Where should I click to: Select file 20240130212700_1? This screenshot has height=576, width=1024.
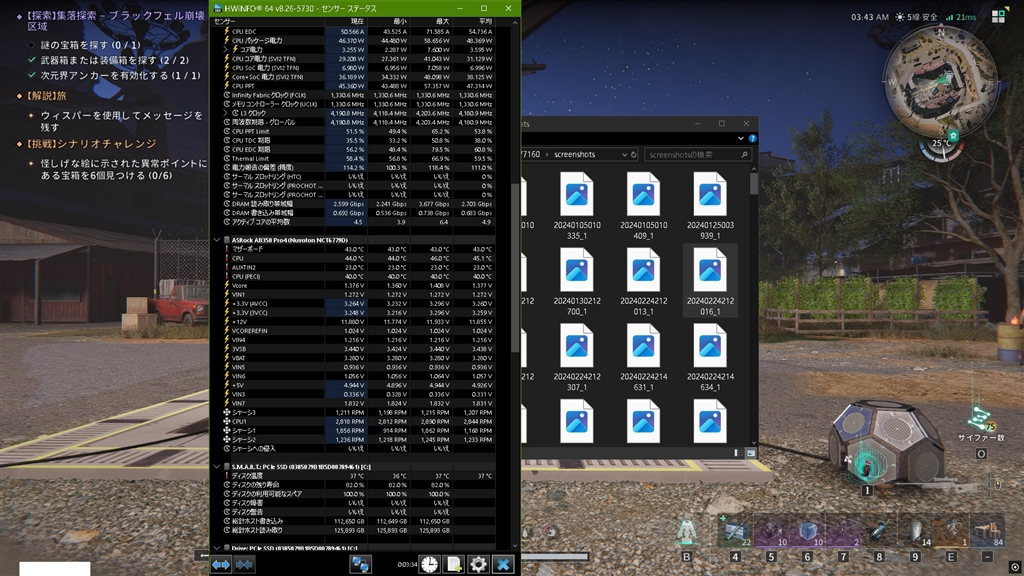coord(577,281)
